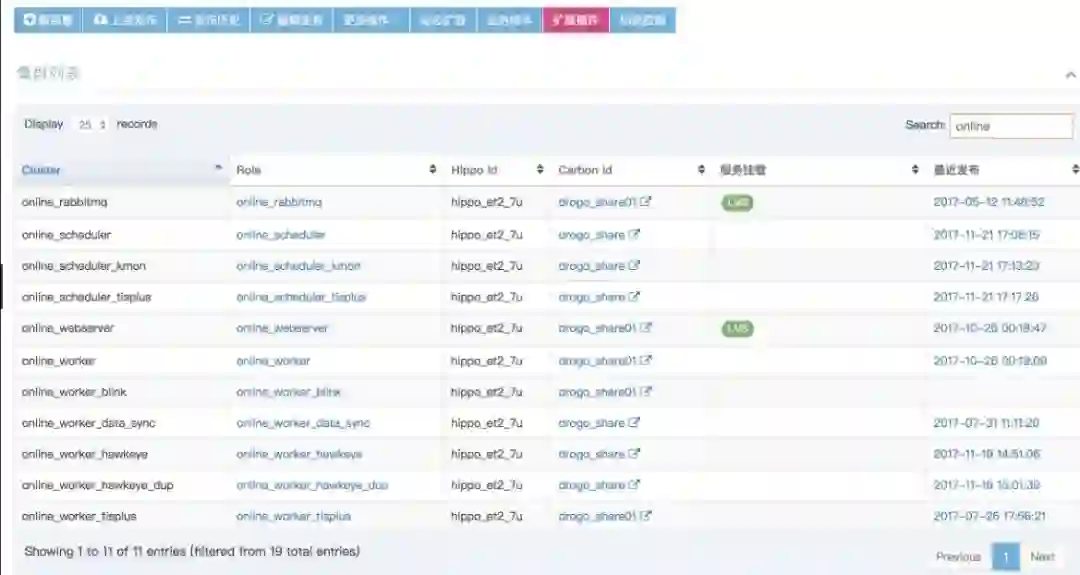Open the online_worker_hawkeye_dup role link
This screenshot has height=575, width=1080.
311,485
